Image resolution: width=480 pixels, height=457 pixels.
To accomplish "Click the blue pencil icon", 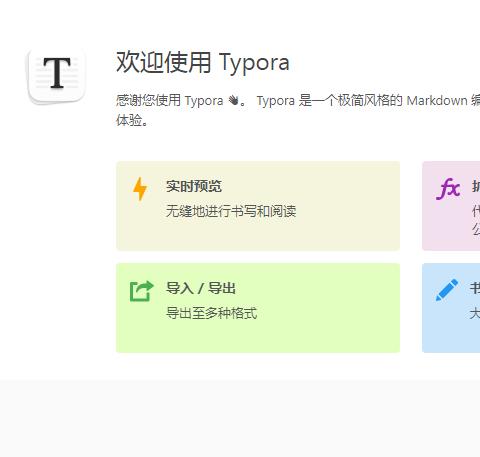I will click(x=447, y=290).
